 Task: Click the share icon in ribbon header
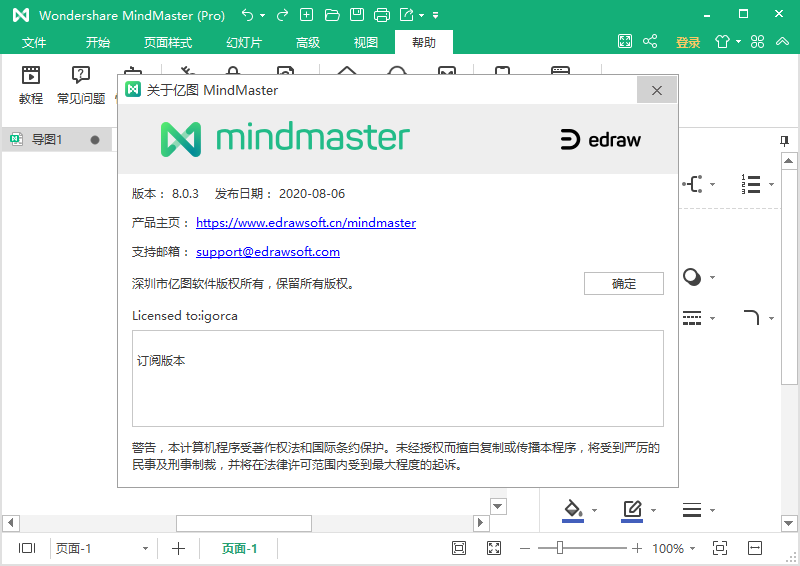pyautogui.click(x=650, y=41)
